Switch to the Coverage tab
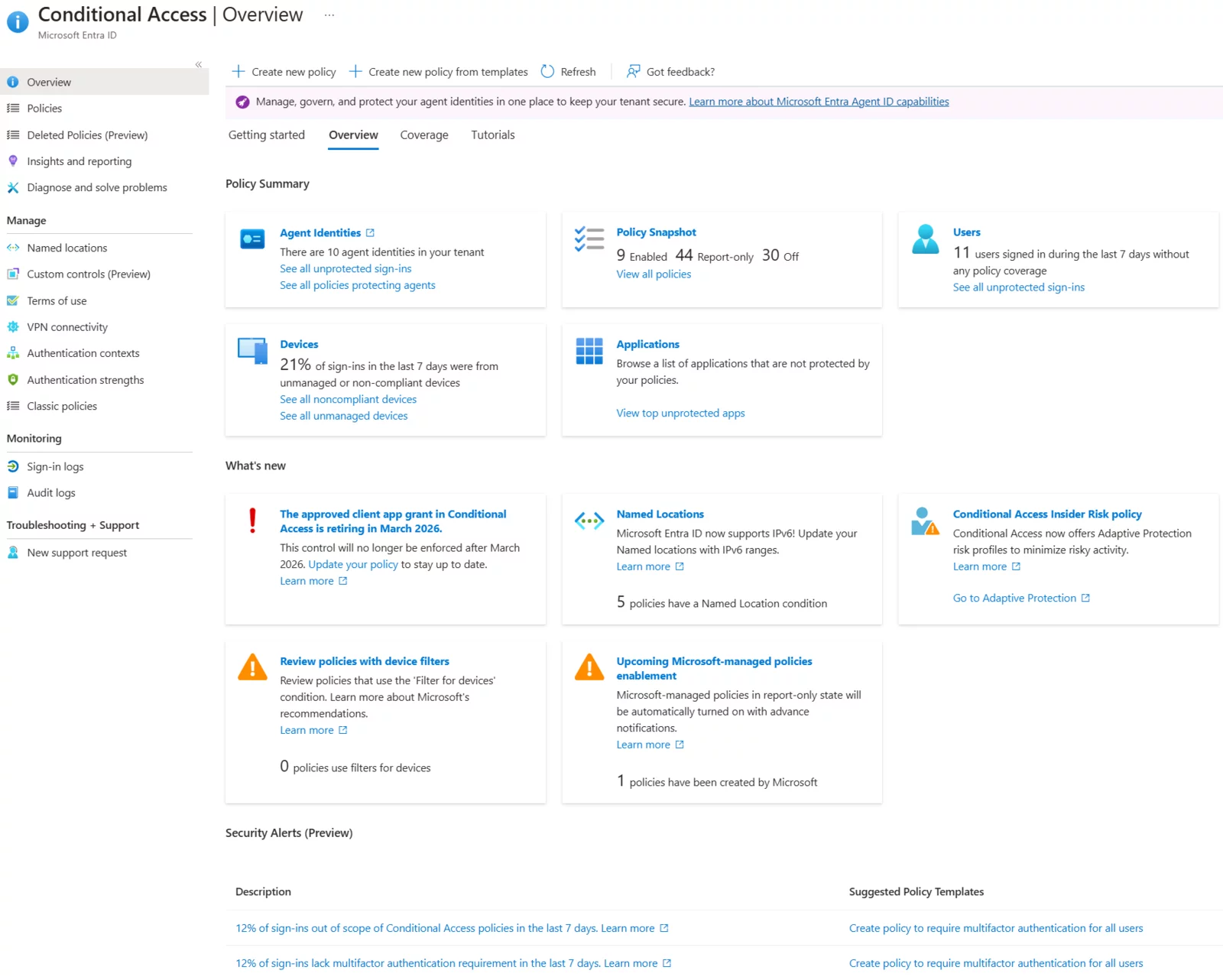 coord(423,135)
